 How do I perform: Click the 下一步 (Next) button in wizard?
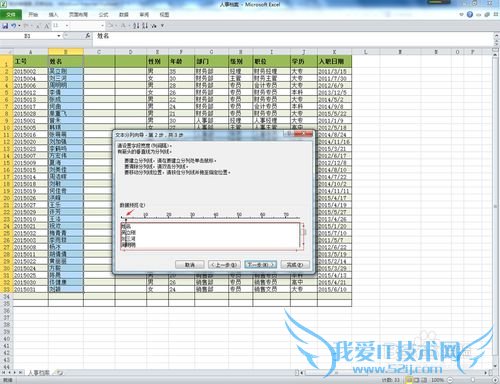[x=260, y=265]
